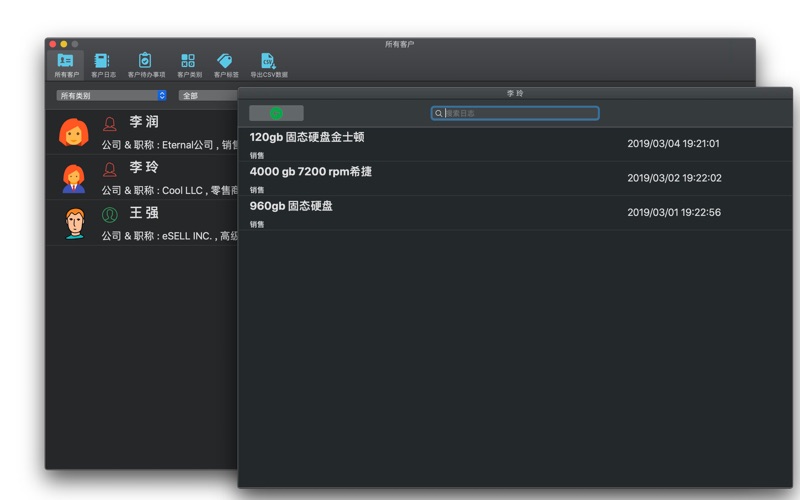Click the green gender icon beside 王强
Screen dimensions: 800x500
coord(110,214)
